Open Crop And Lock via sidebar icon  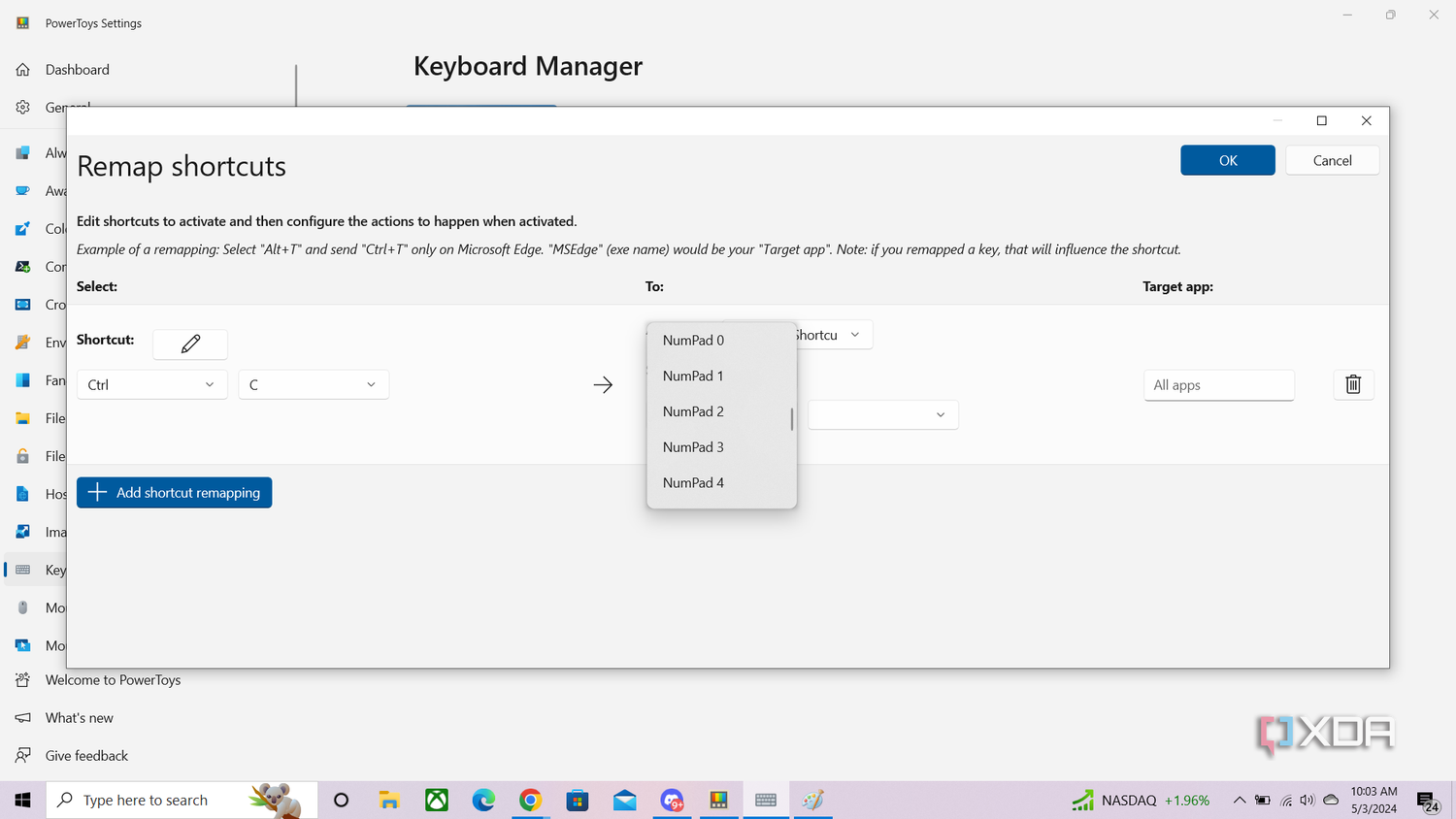point(23,305)
